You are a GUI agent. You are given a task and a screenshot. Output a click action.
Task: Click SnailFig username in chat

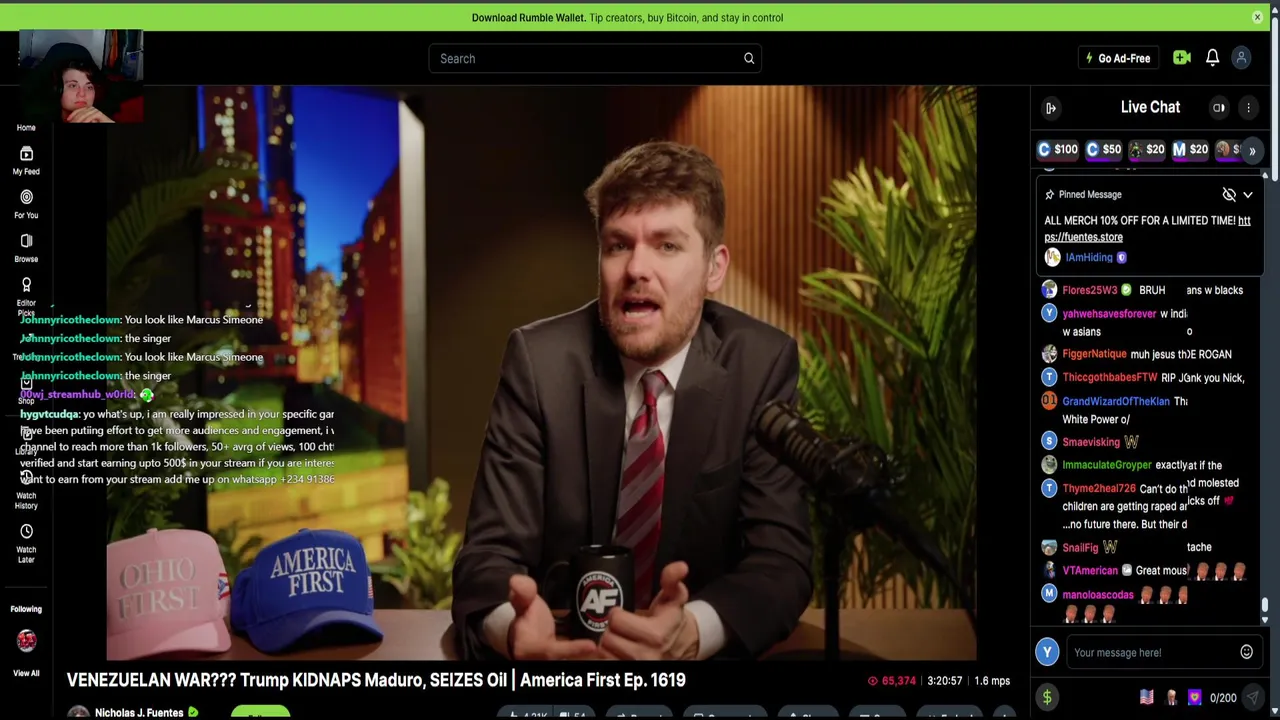[x=1079, y=548]
